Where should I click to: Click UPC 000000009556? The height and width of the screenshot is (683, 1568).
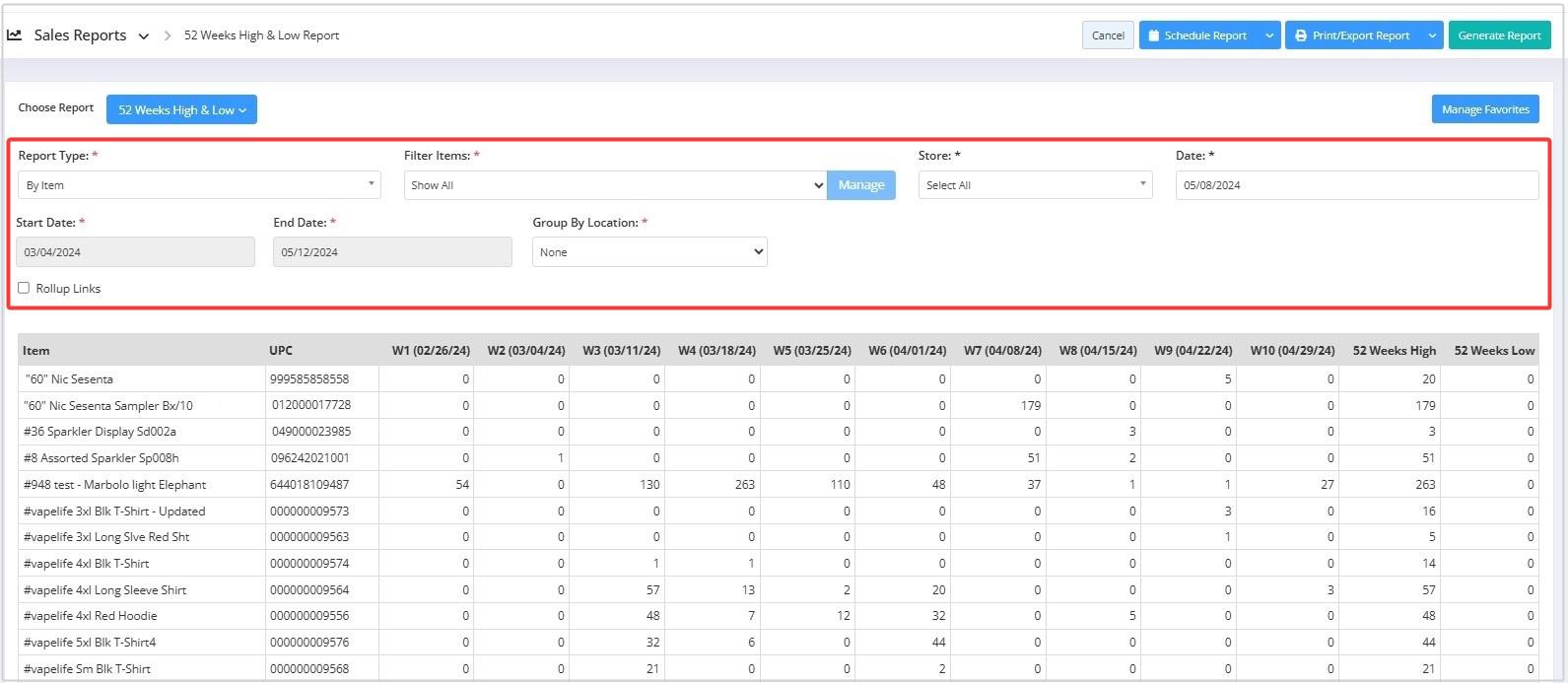pos(309,616)
